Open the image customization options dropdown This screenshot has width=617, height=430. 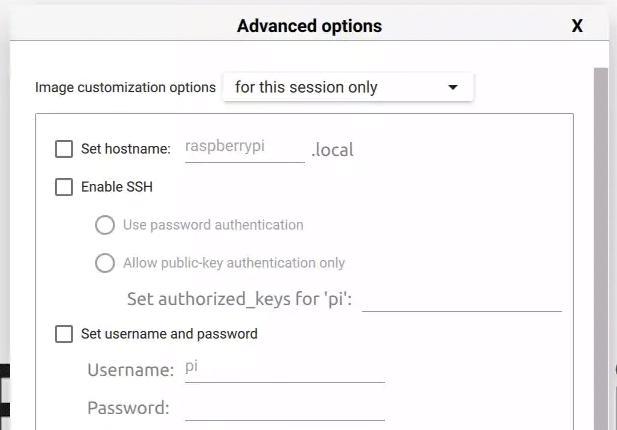coord(347,87)
